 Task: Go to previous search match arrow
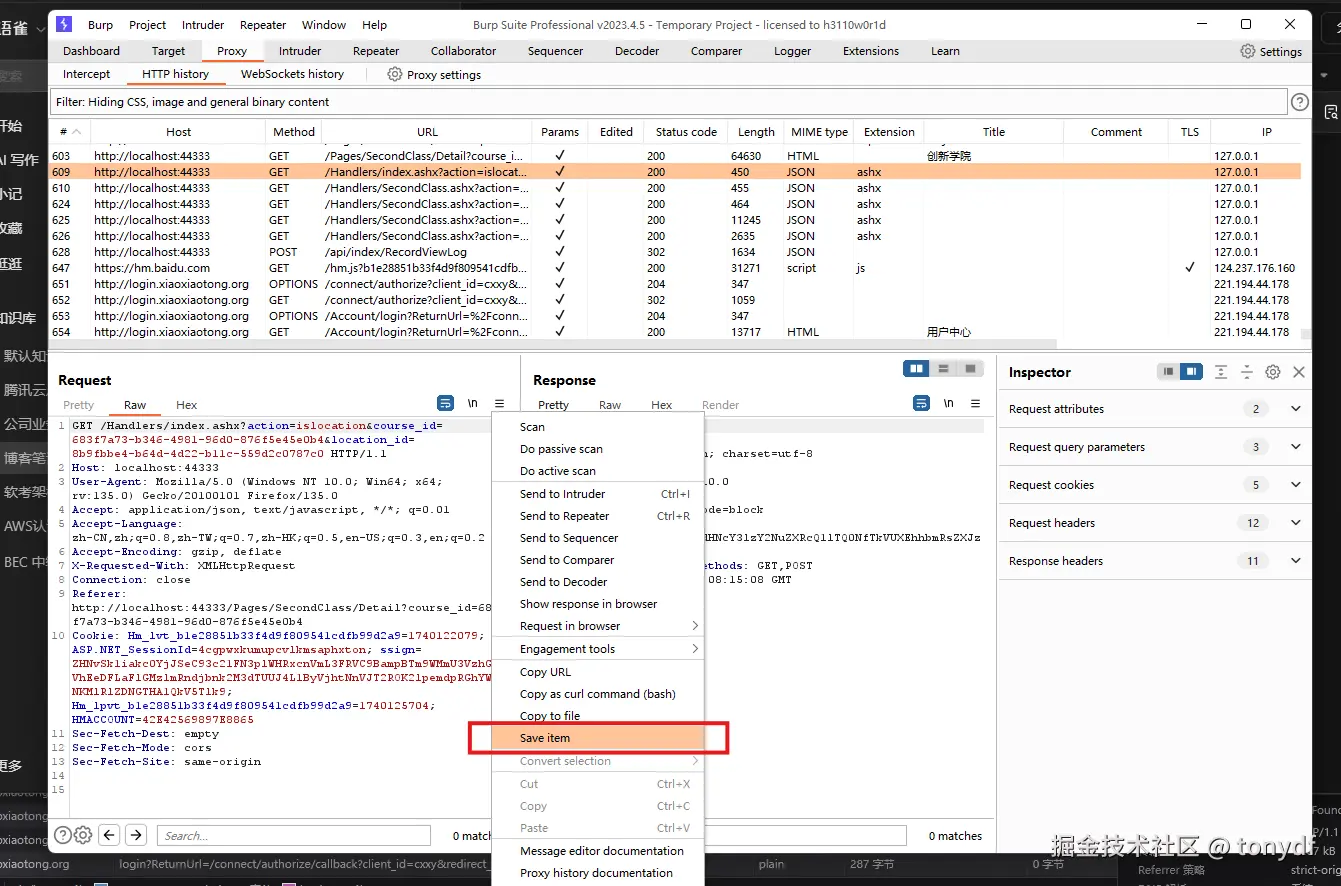(110, 835)
